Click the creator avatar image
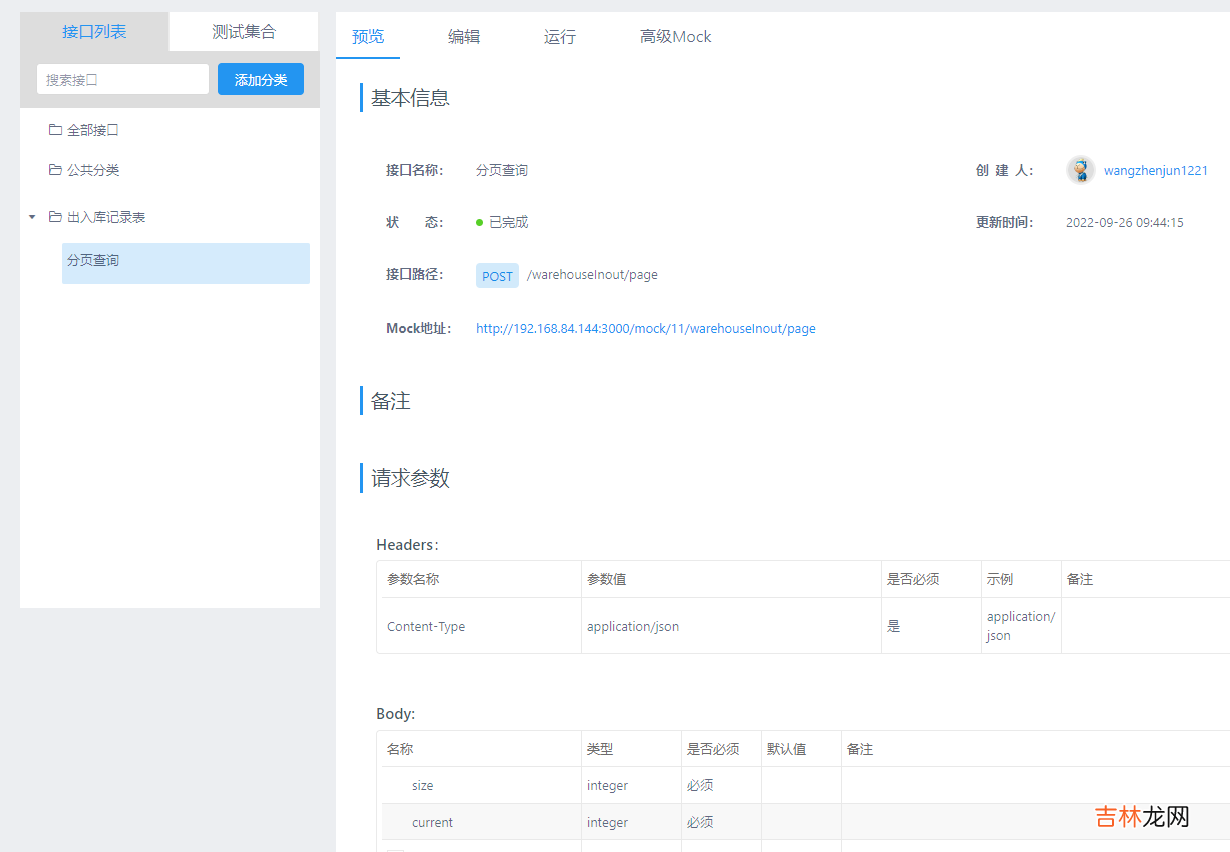Viewport: 1230px width, 852px height. pyautogui.click(x=1081, y=170)
